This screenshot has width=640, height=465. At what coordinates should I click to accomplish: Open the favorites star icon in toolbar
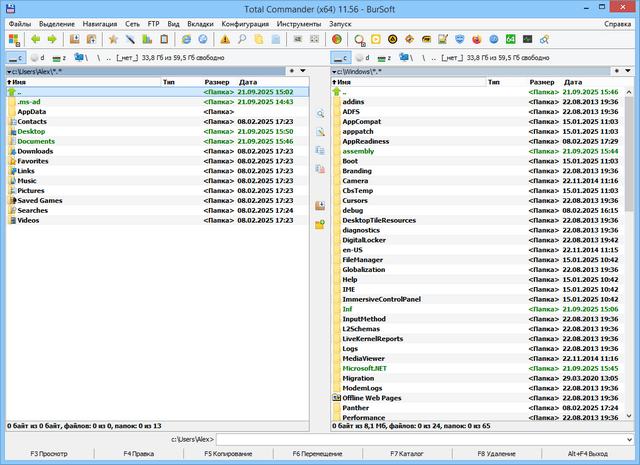click(113, 39)
